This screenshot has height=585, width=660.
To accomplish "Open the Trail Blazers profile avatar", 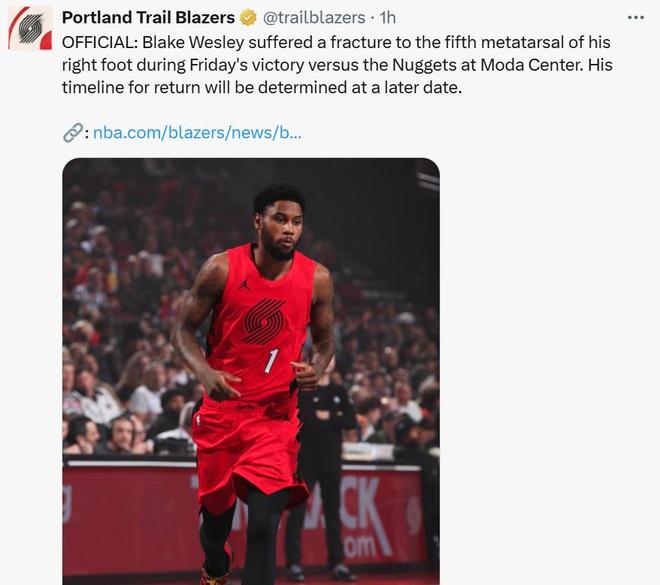I will click(x=30, y=28).
